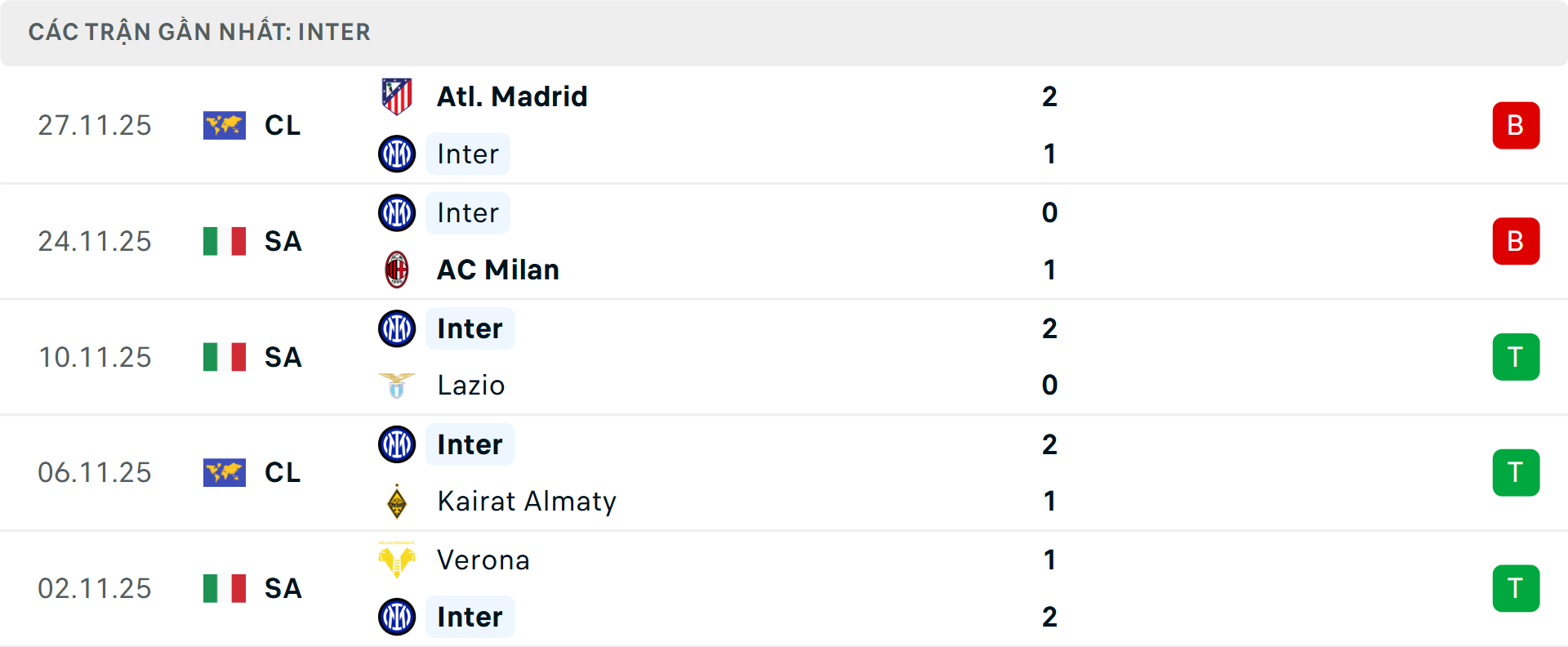Click the Inter logo beside the 27.11.25 match
The image size is (1568, 647).
pos(397,154)
